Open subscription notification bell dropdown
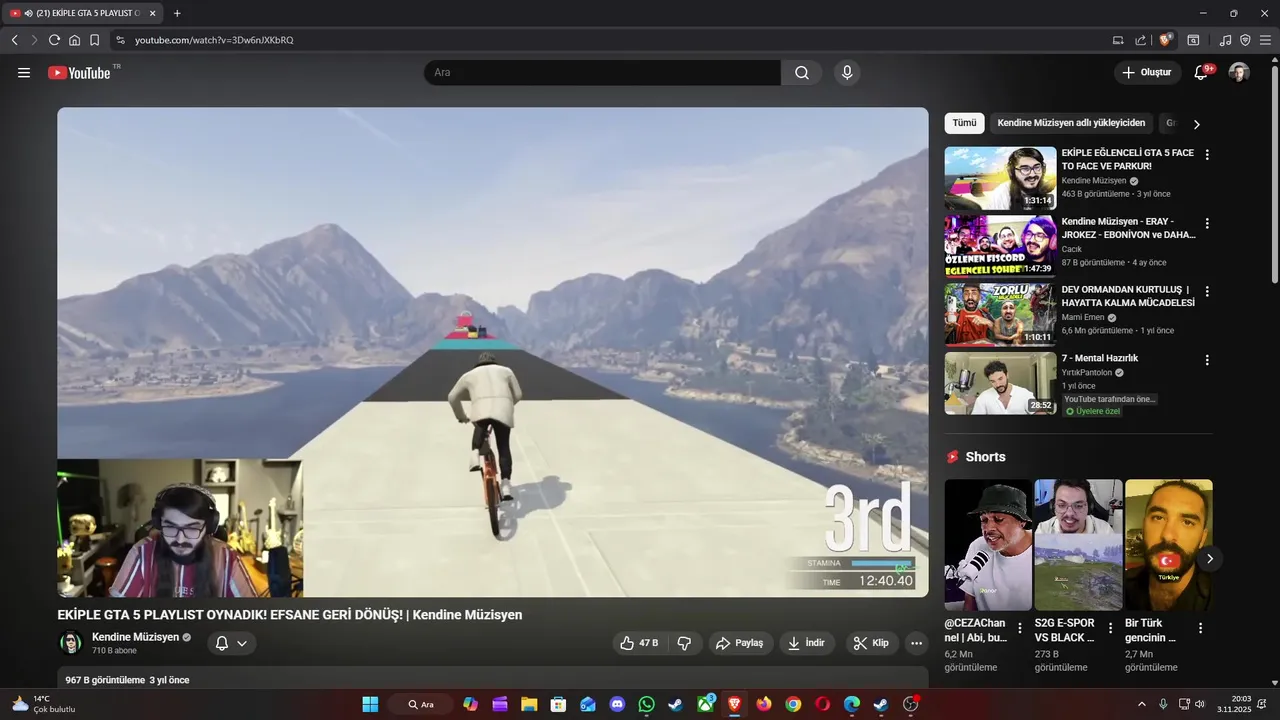Screen dimensions: 1280x720 click(232, 643)
